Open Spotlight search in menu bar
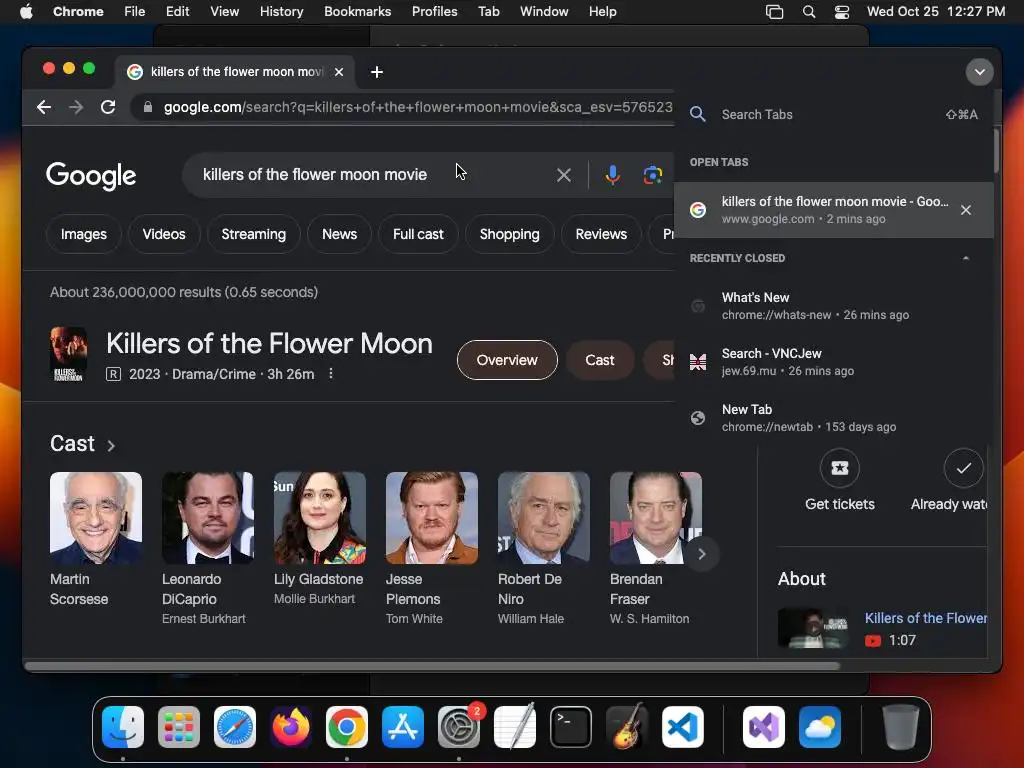Image resolution: width=1024 pixels, height=768 pixels. 808,12
